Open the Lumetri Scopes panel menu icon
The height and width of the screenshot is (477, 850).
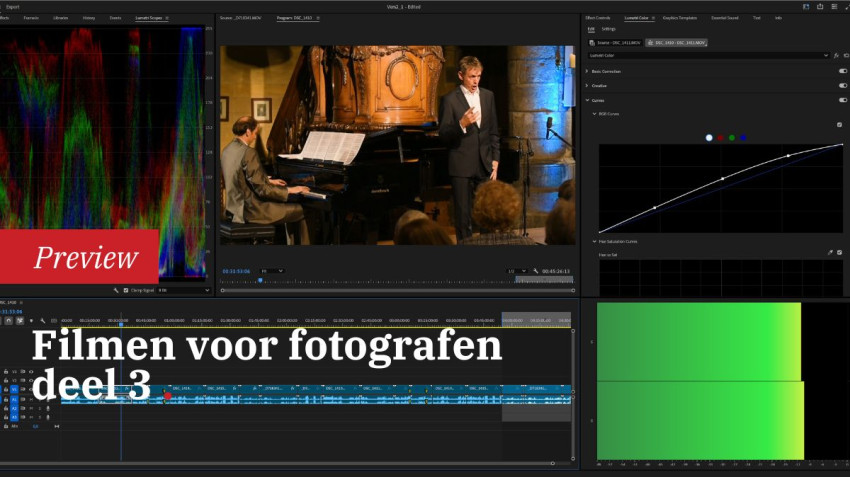pyautogui.click(x=167, y=18)
